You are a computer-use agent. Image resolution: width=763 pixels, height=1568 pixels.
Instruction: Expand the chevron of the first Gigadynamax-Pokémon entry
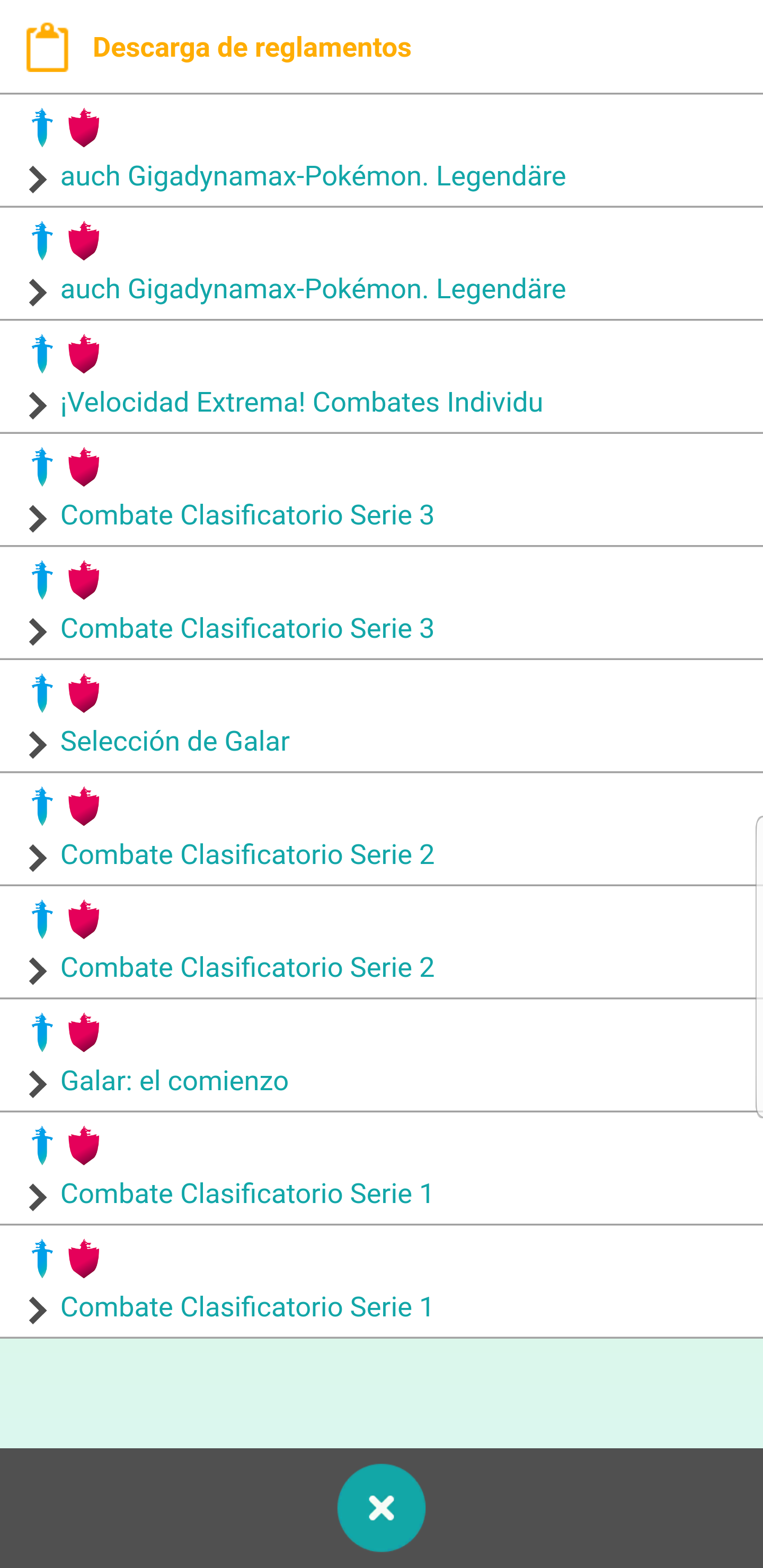pos(38,180)
